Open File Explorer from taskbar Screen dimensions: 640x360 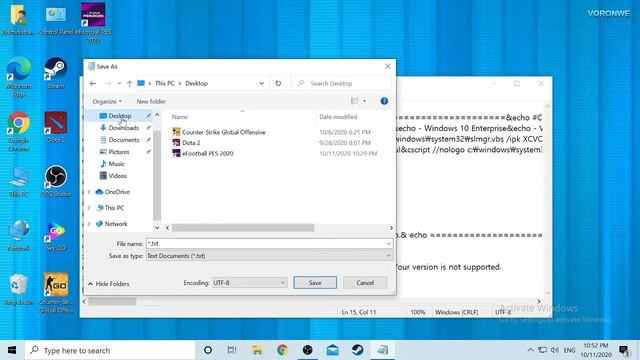[x=257, y=350]
